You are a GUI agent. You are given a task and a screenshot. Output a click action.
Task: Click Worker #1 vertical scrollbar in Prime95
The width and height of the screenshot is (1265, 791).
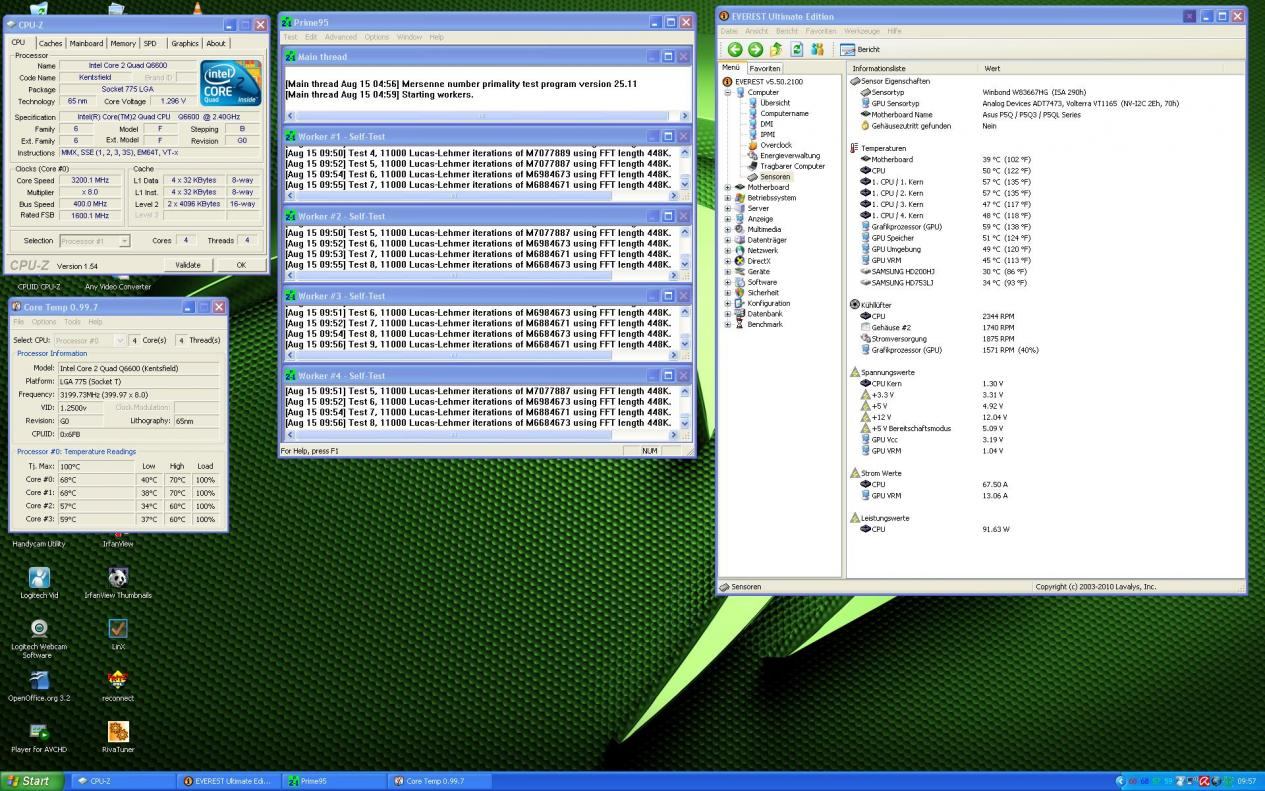tap(685, 168)
